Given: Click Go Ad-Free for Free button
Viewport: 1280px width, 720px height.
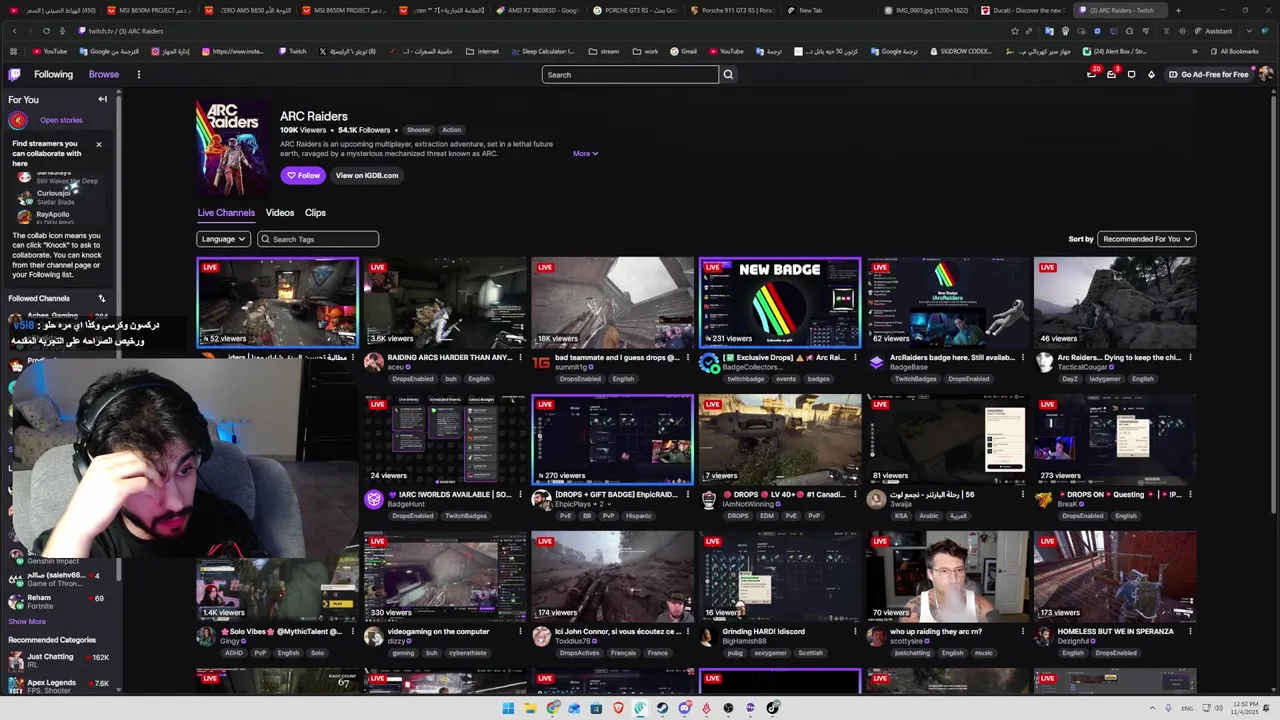Looking at the screenshot, I should pos(1207,74).
